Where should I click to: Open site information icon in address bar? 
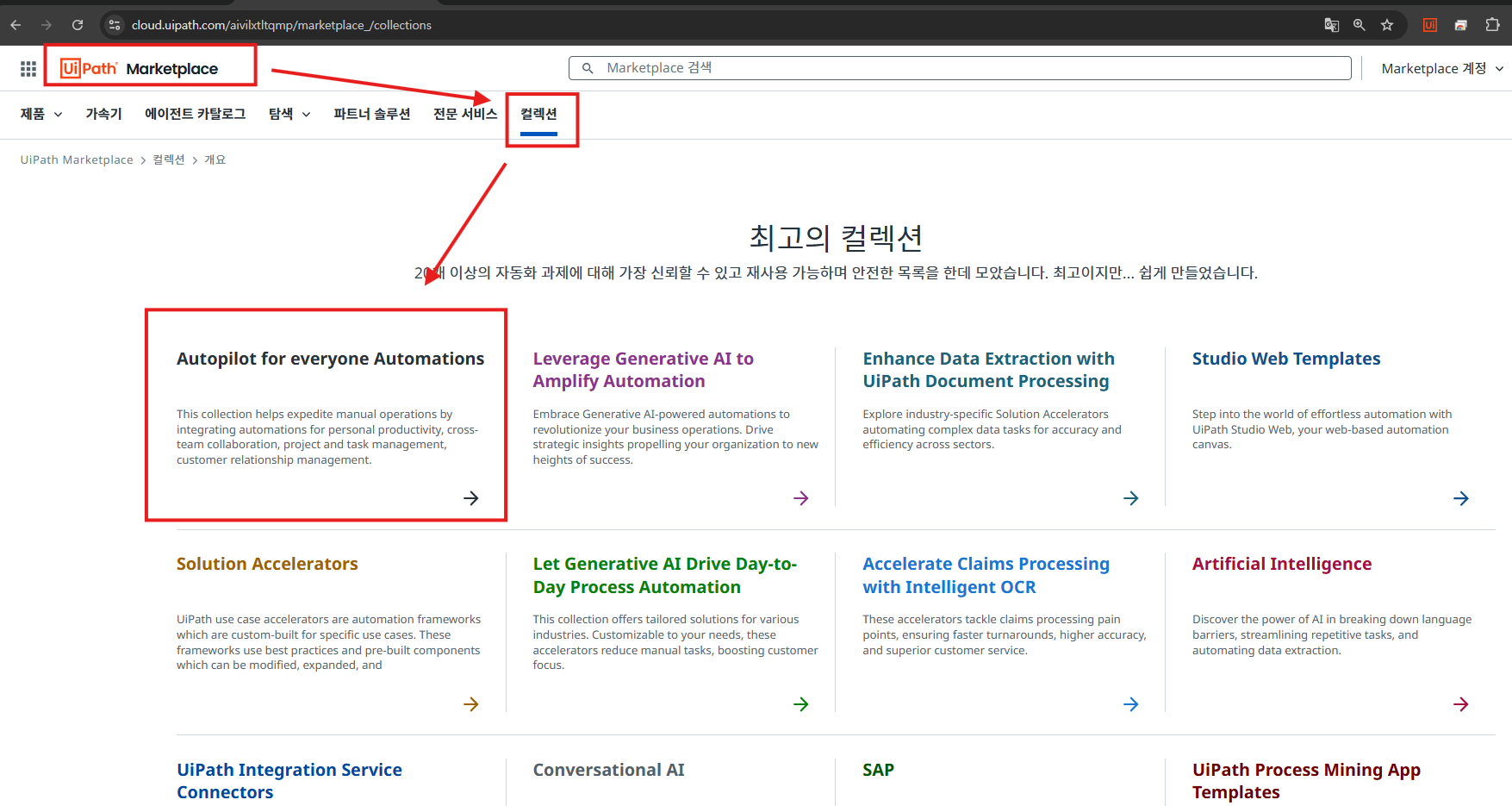click(115, 25)
